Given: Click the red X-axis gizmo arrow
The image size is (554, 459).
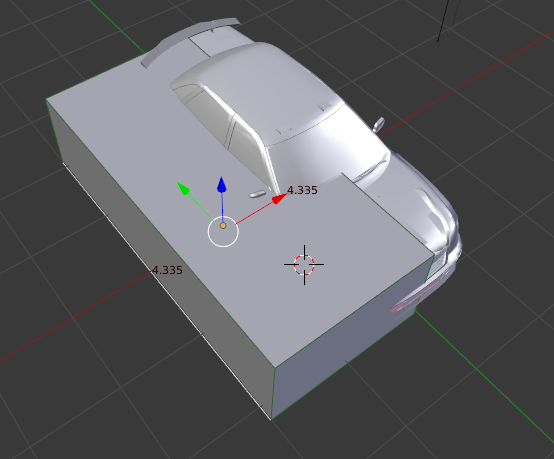Looking at the screenshot, I should click(x=279, y=199).
